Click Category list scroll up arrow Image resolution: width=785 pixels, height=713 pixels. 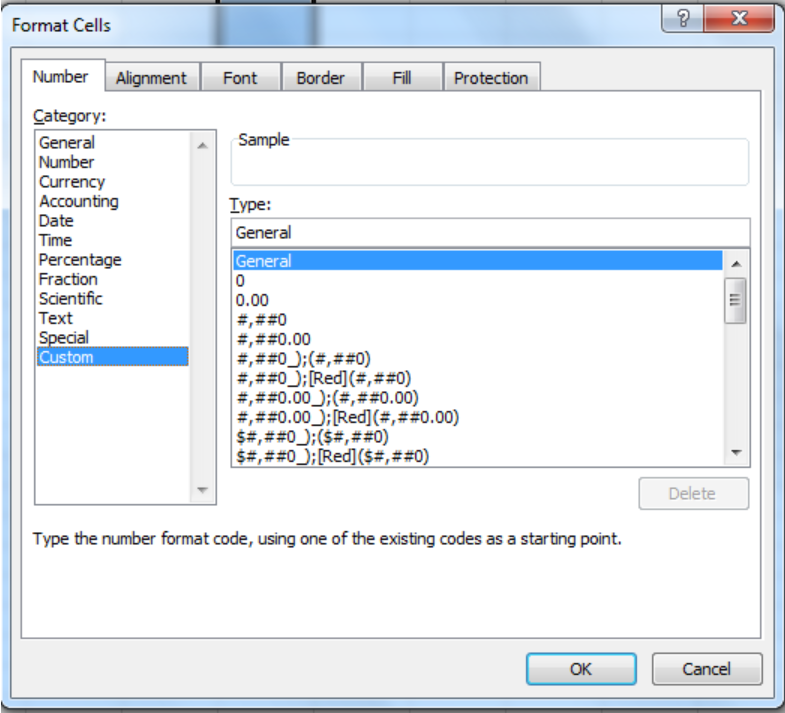click(203, 146)
